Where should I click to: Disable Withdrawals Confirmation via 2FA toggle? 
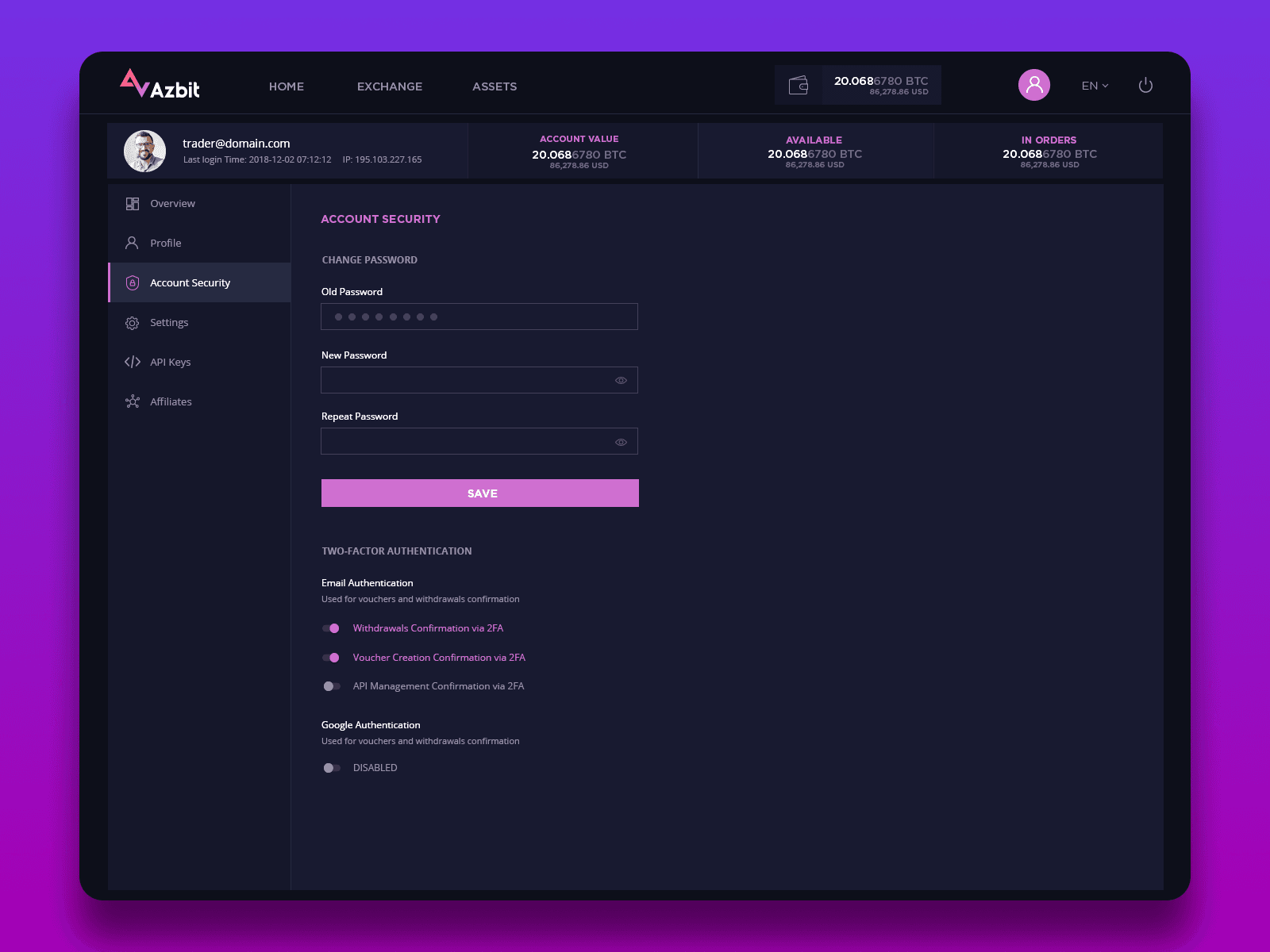(x=331, y=628)
